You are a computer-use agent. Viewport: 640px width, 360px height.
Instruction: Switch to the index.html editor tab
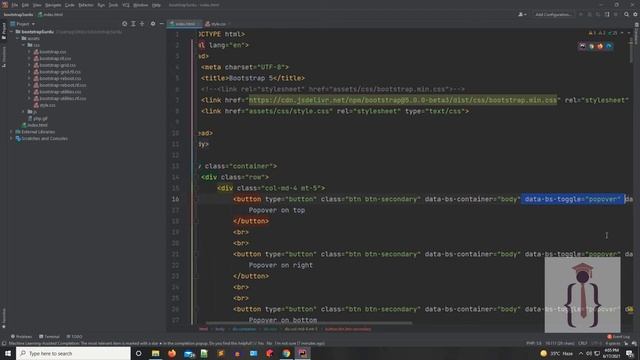tap(183, 24)
